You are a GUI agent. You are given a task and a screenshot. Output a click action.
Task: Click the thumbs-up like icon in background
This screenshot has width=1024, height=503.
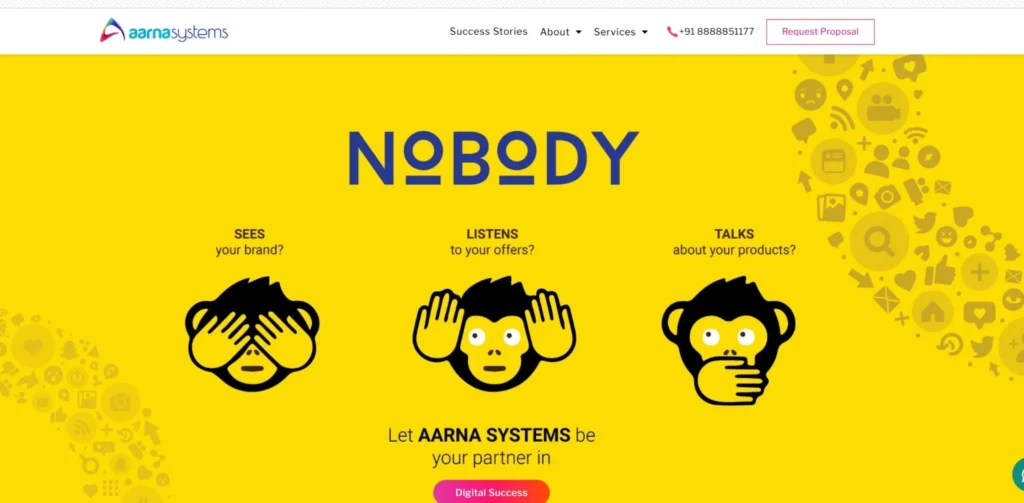click(x=941, y=270)
